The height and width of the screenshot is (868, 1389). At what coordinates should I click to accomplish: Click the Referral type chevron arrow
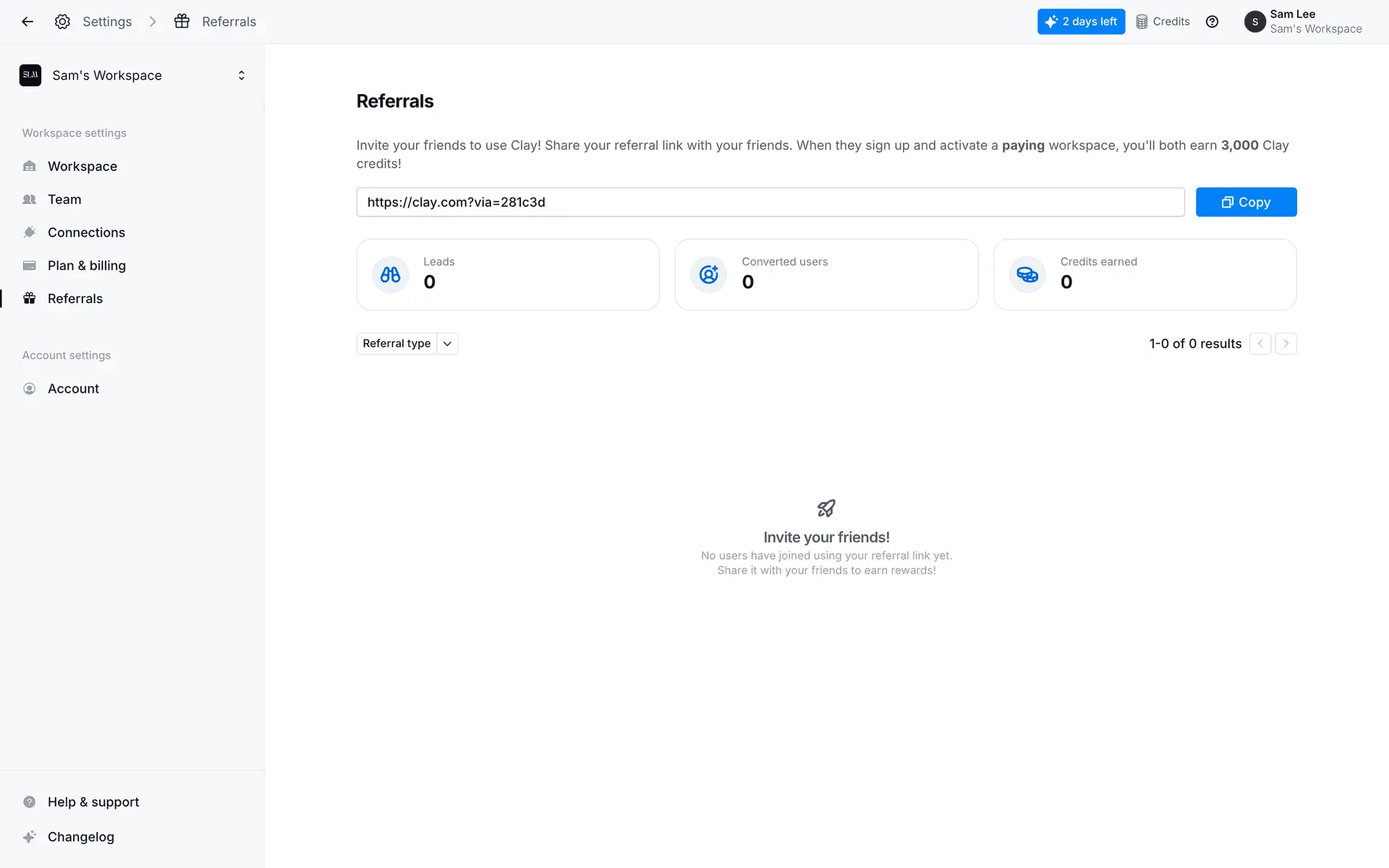tap(448, 344)
